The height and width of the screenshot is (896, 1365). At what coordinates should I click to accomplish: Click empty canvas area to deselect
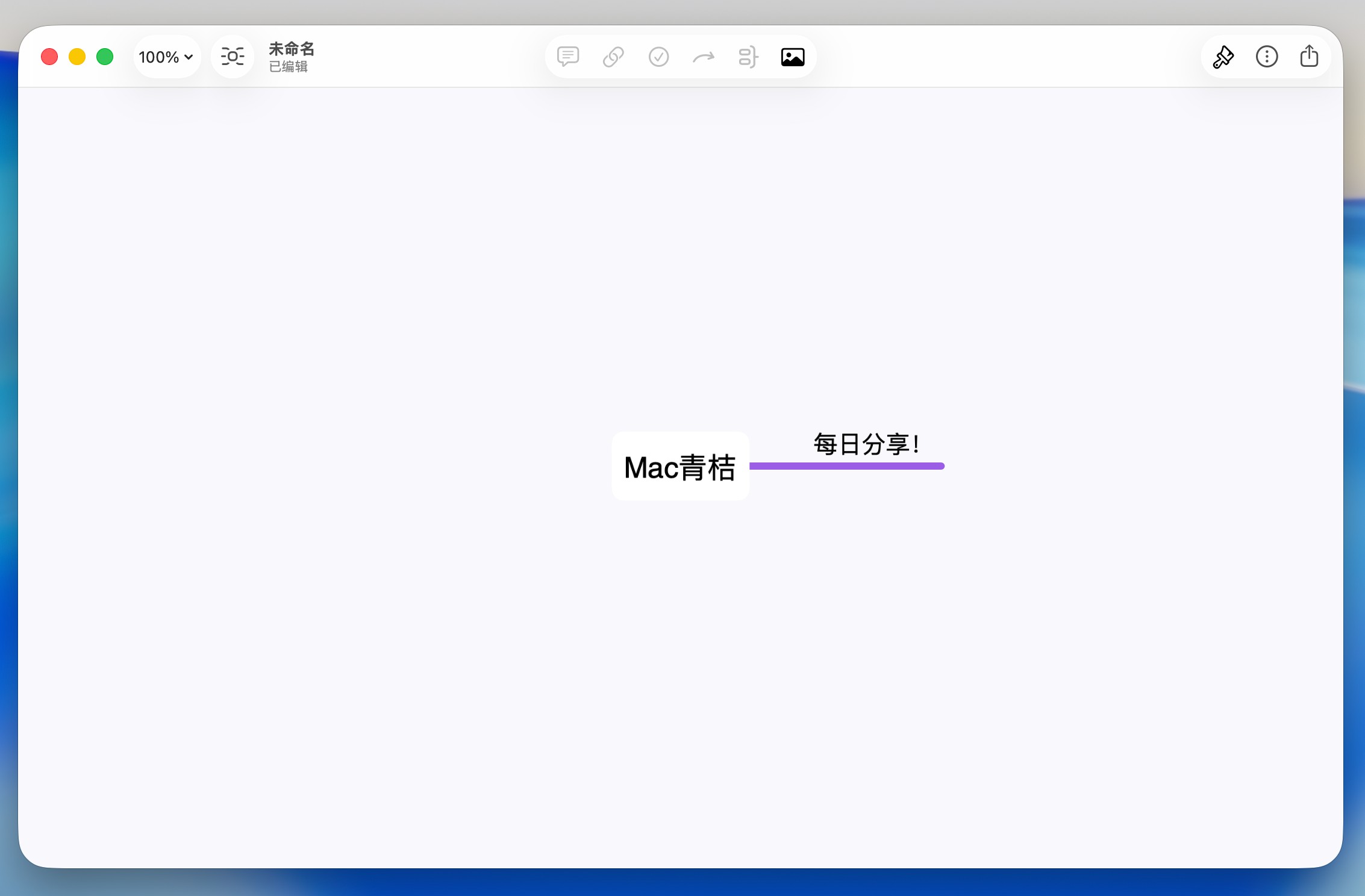pos(361,662)
